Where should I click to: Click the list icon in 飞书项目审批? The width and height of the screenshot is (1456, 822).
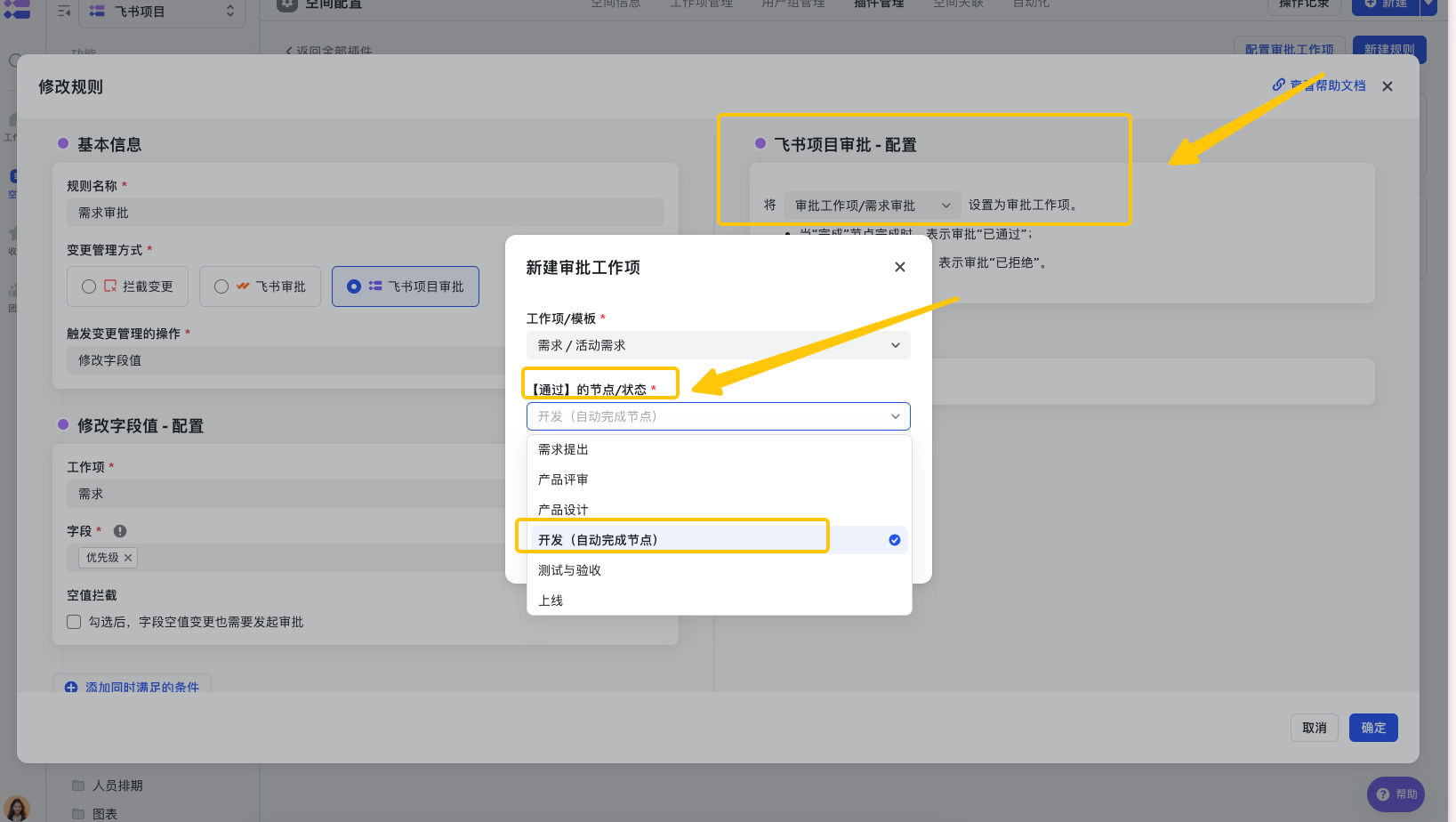[x=375, y=286]
